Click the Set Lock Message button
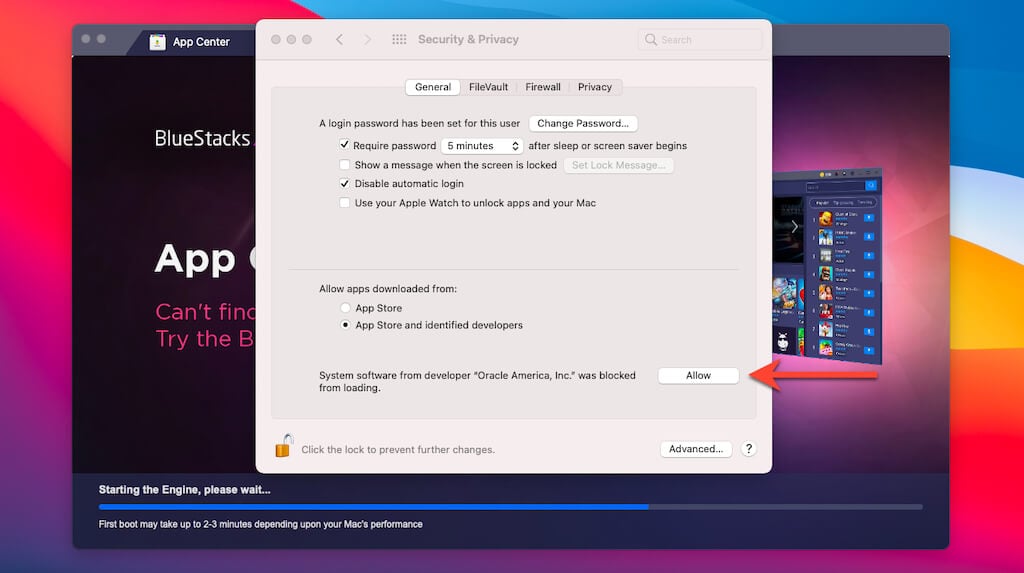This screenshot has height=573, width=1024. pyautogui.click(x=618, y=165)
